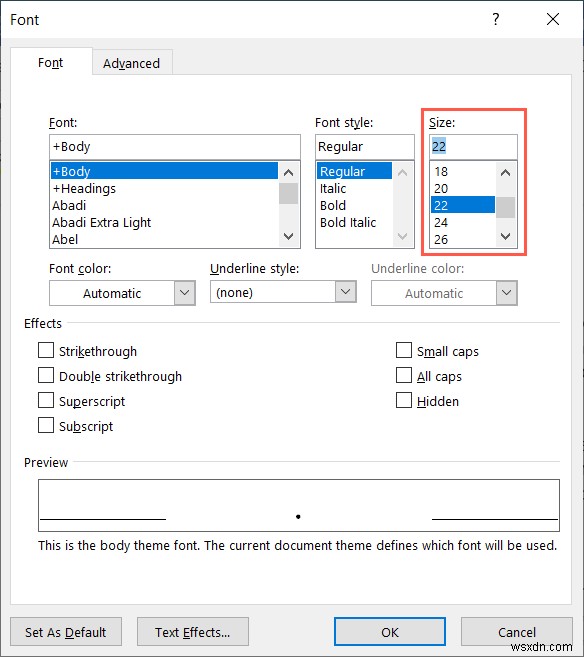Screen dimensions: 584x657
Task: Choose Abadi font from the list
Action: 164,205
